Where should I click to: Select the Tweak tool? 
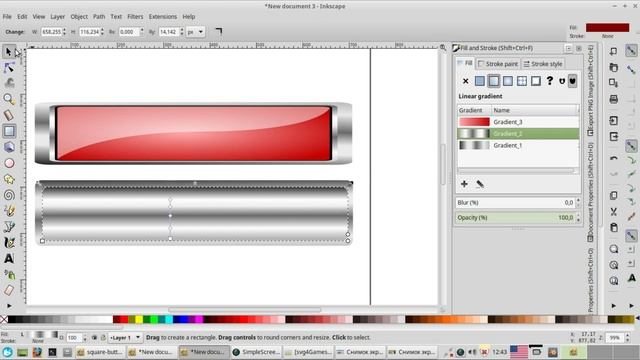pyautogui.click(x=9, y=83)
